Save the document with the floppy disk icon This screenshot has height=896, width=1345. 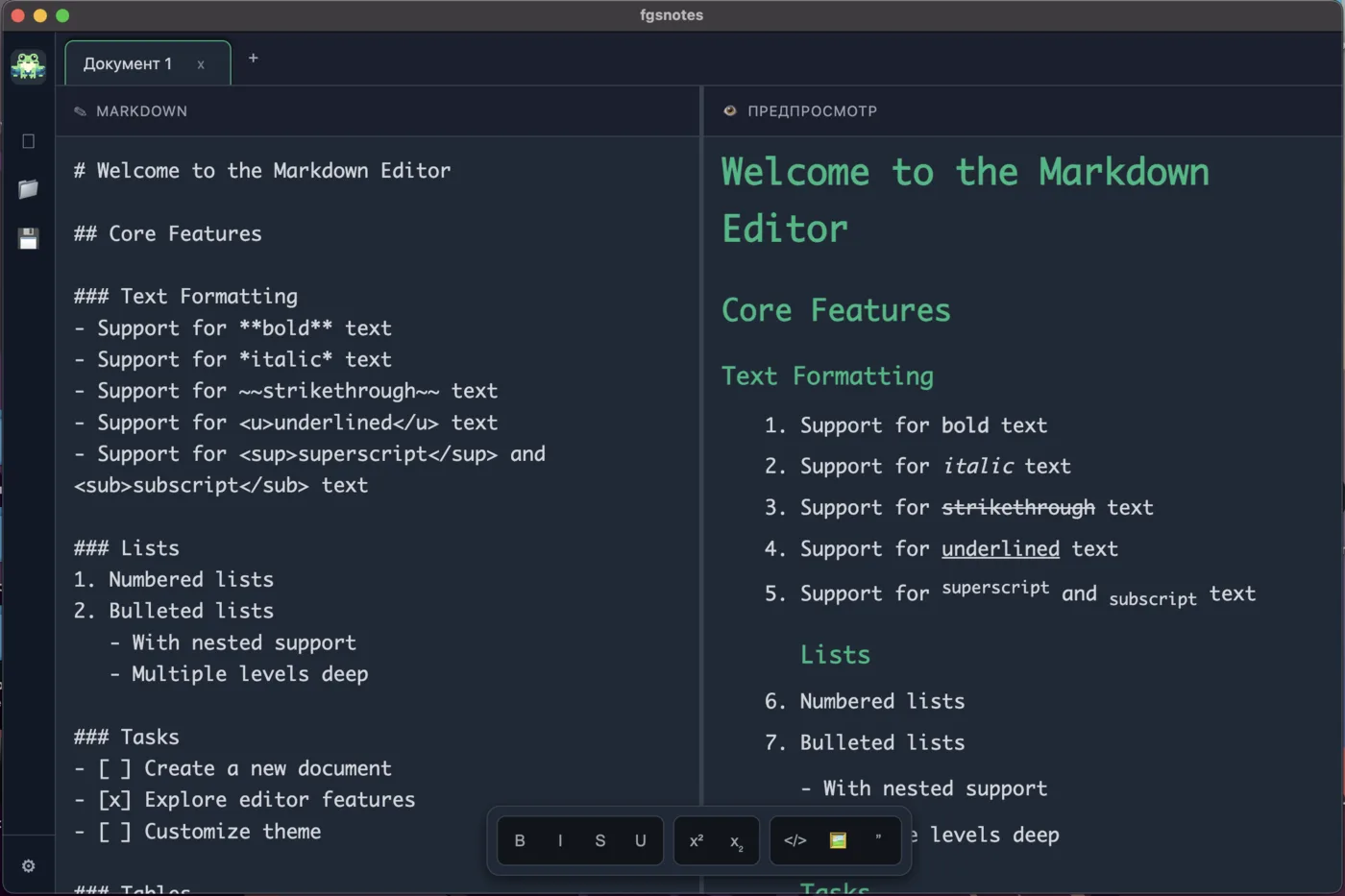tap(28, 238)
